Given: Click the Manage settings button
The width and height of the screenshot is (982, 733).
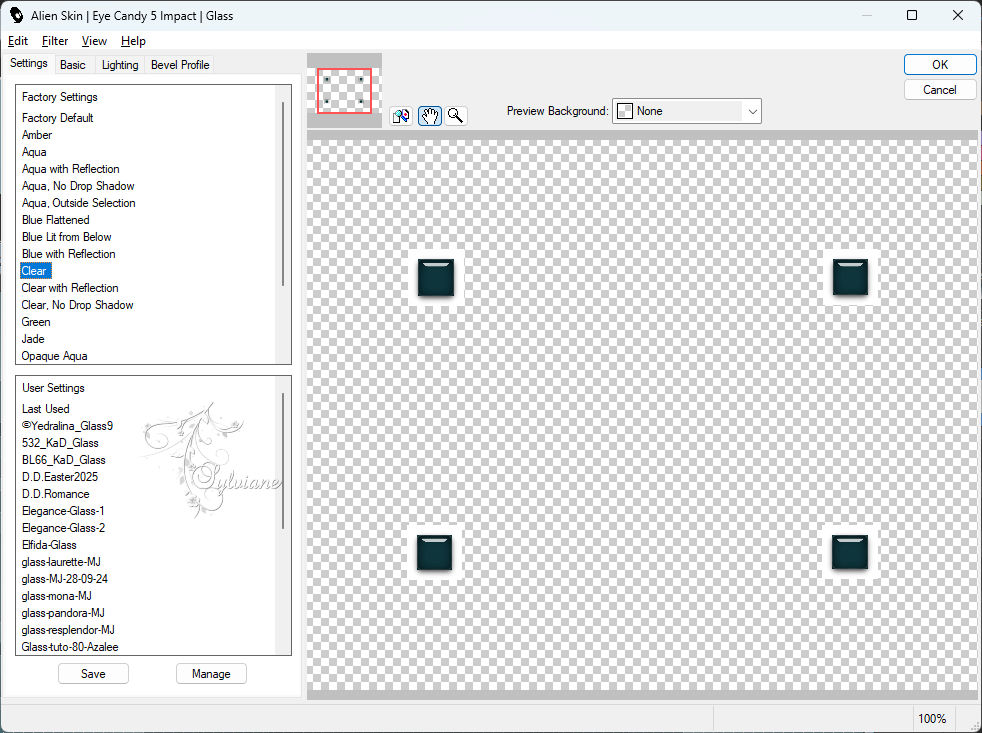Looking at the screenshot, I should pos(211,673).
